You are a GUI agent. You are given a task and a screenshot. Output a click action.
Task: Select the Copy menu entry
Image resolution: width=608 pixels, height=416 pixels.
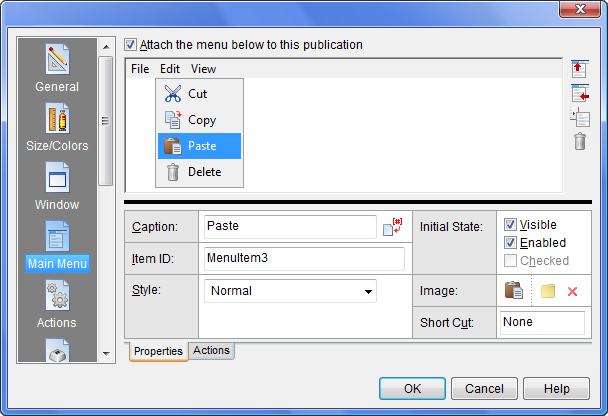[201, 120]
